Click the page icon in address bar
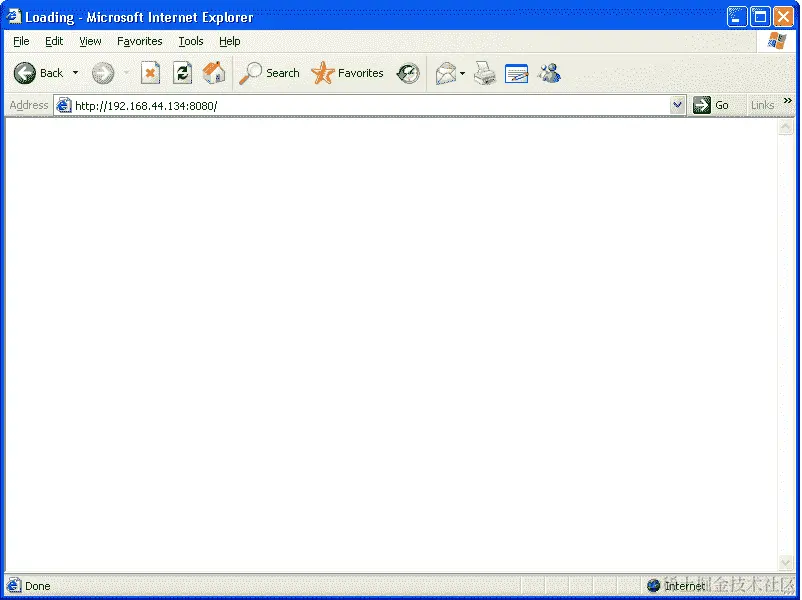 (63, 105)
